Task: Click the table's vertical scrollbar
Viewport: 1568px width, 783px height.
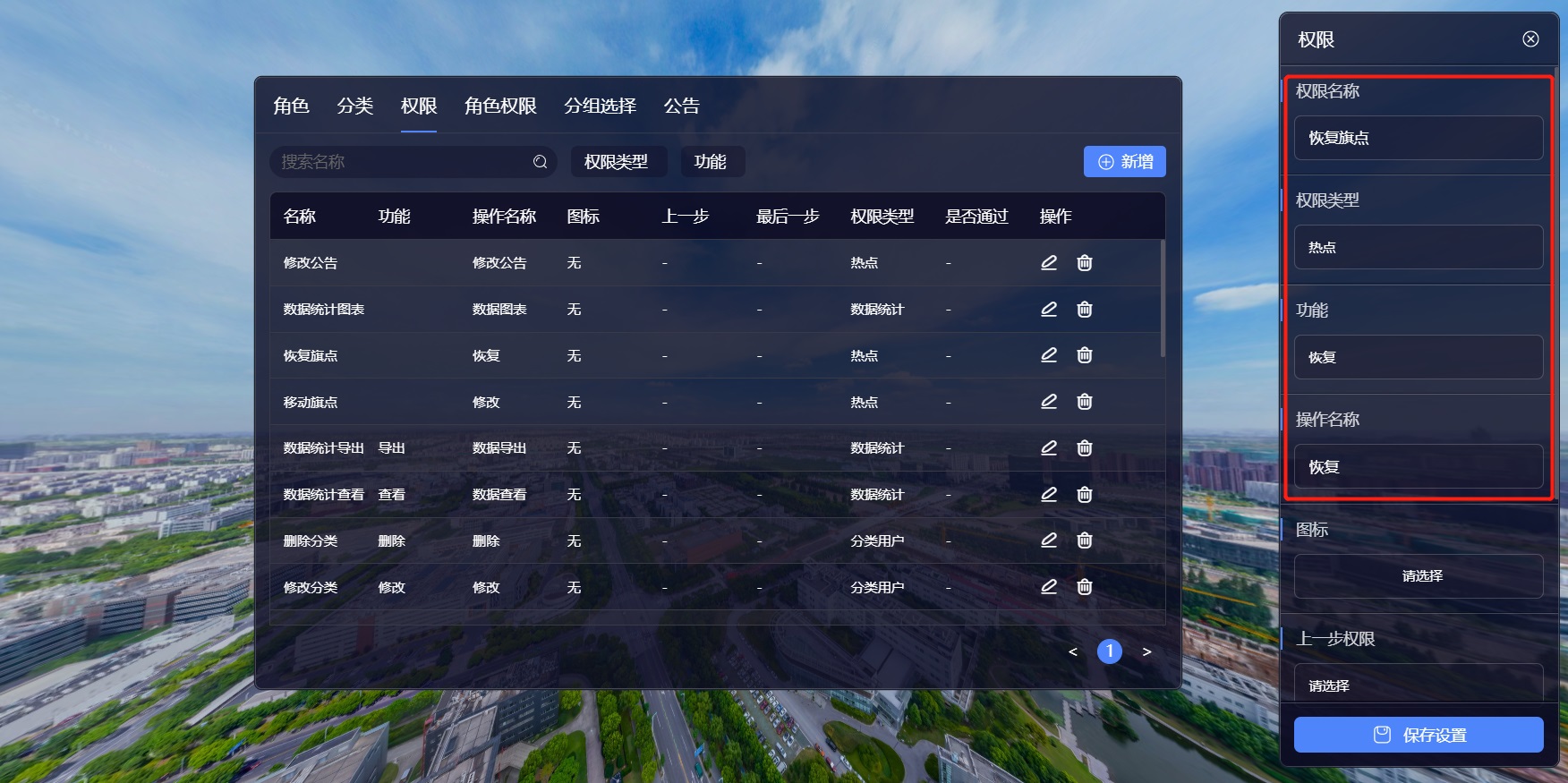Action: (1163, 298)
